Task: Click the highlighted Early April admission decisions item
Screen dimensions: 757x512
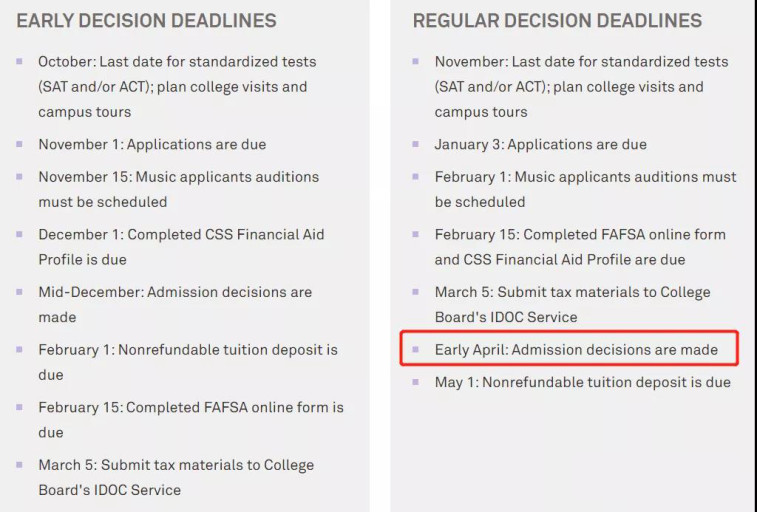Action: (x=576, y=349)
